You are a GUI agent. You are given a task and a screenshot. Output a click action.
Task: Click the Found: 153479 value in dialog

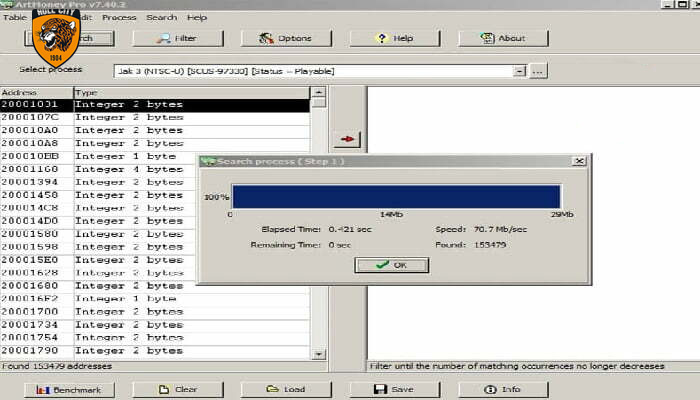490,245
